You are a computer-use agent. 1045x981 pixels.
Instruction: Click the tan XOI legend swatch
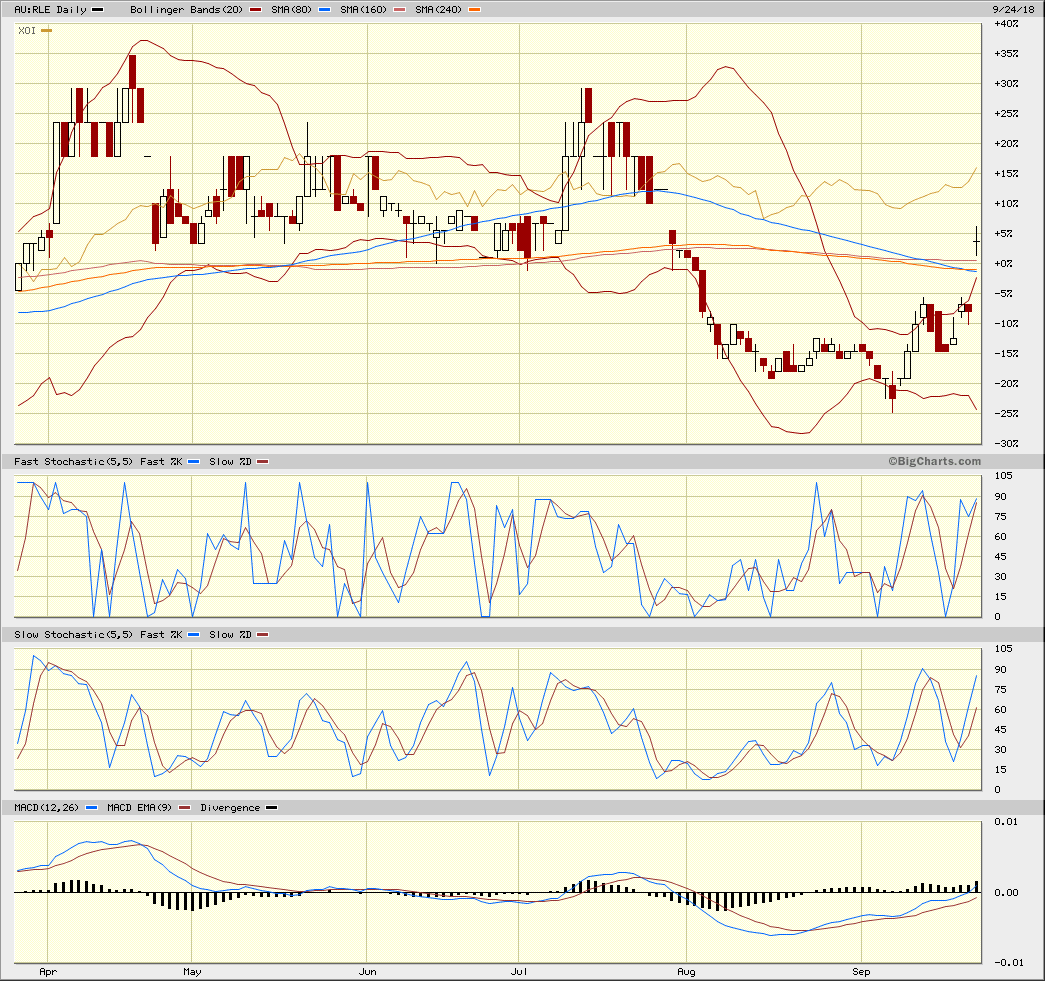[x=46, y=31]
